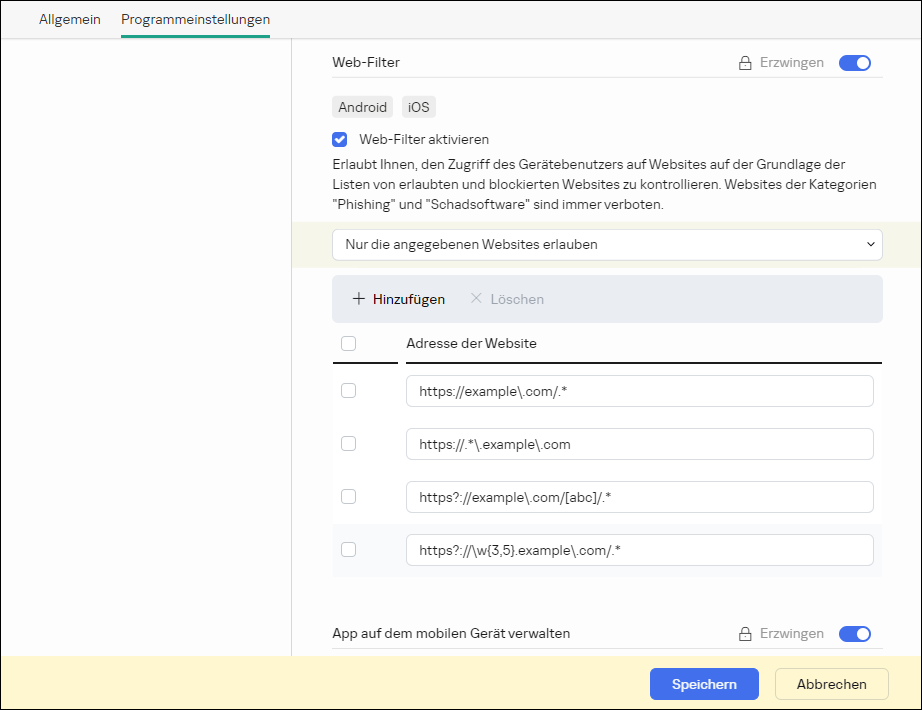Open the Nur die angegebenen Websites erlauben dropdown
The width and height of the screenshot is (922, 710).
pyautogui.click(x=607, y=244)
